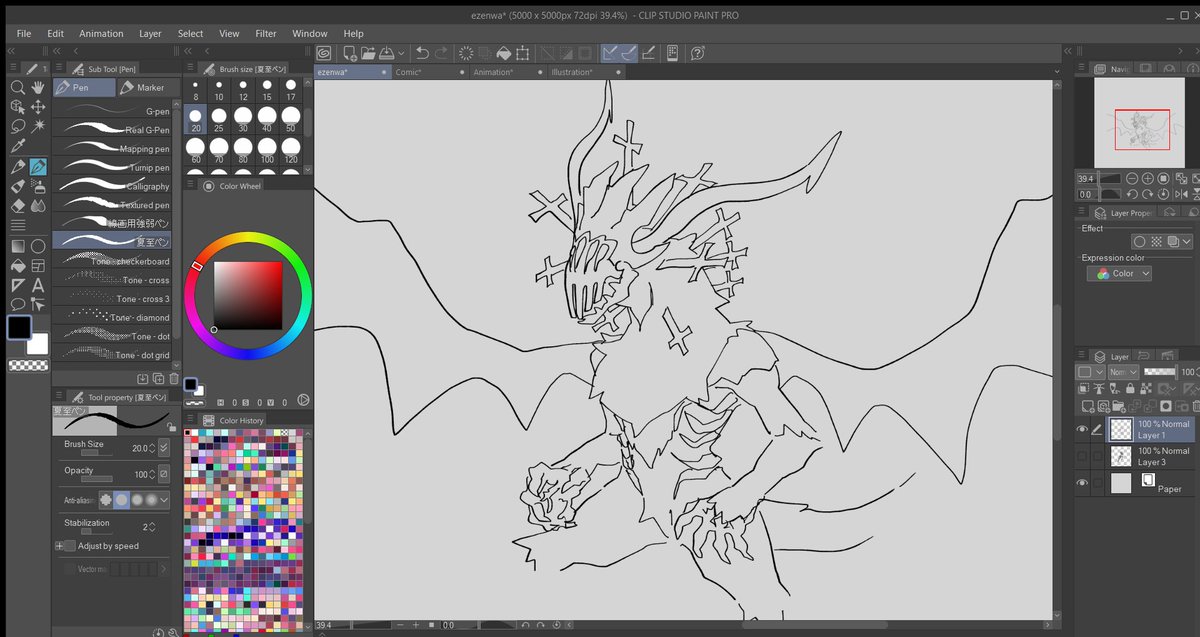The image size is (1200, 637).
Task: Click the Fill bucket icon in command bar
Action: click(x=504, y=53)
